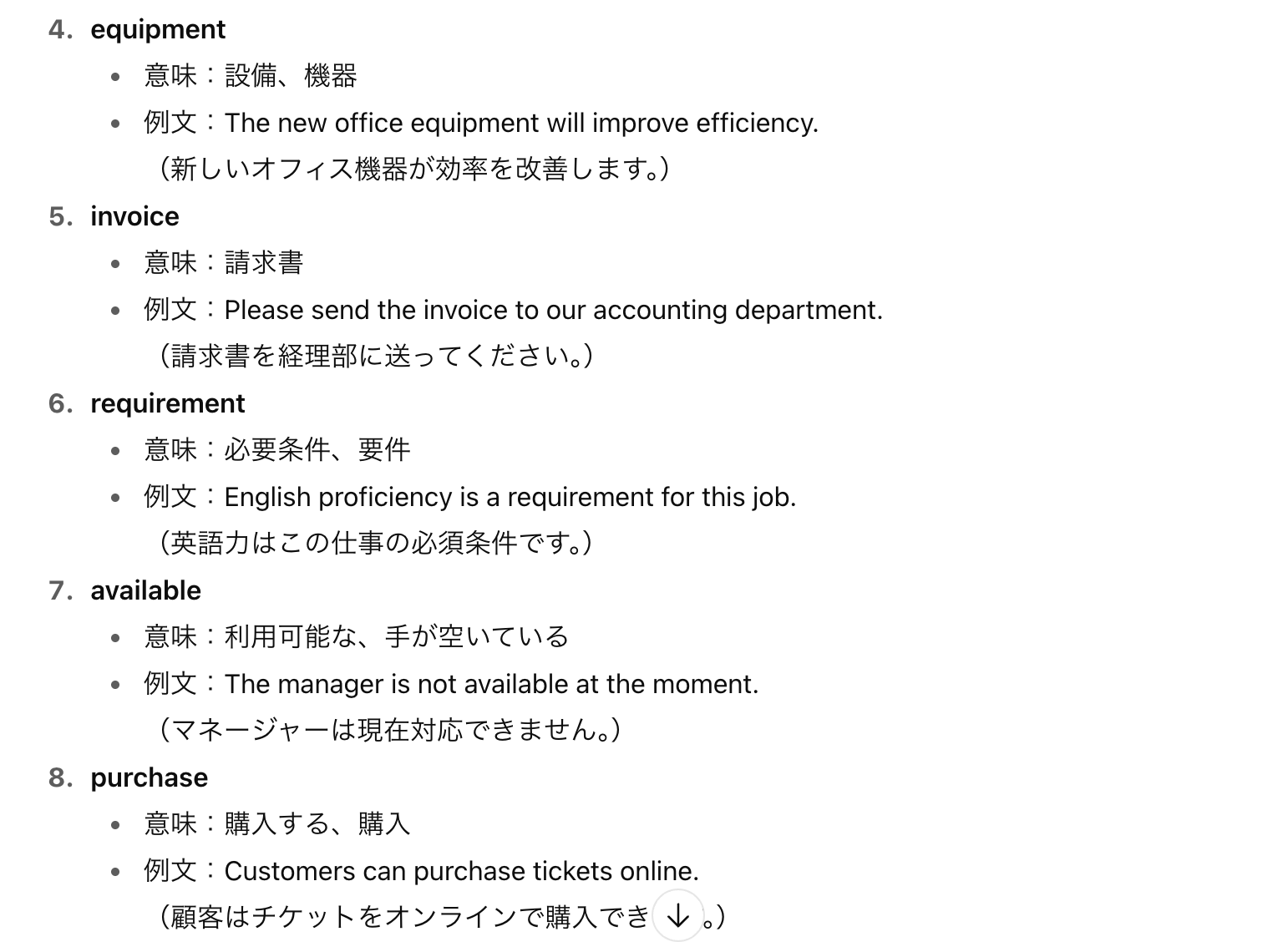Viewport: 1283px width, 952px height.
Task: Click the translation 英語力はこの仕事の必須条件です
Action: 376,544
